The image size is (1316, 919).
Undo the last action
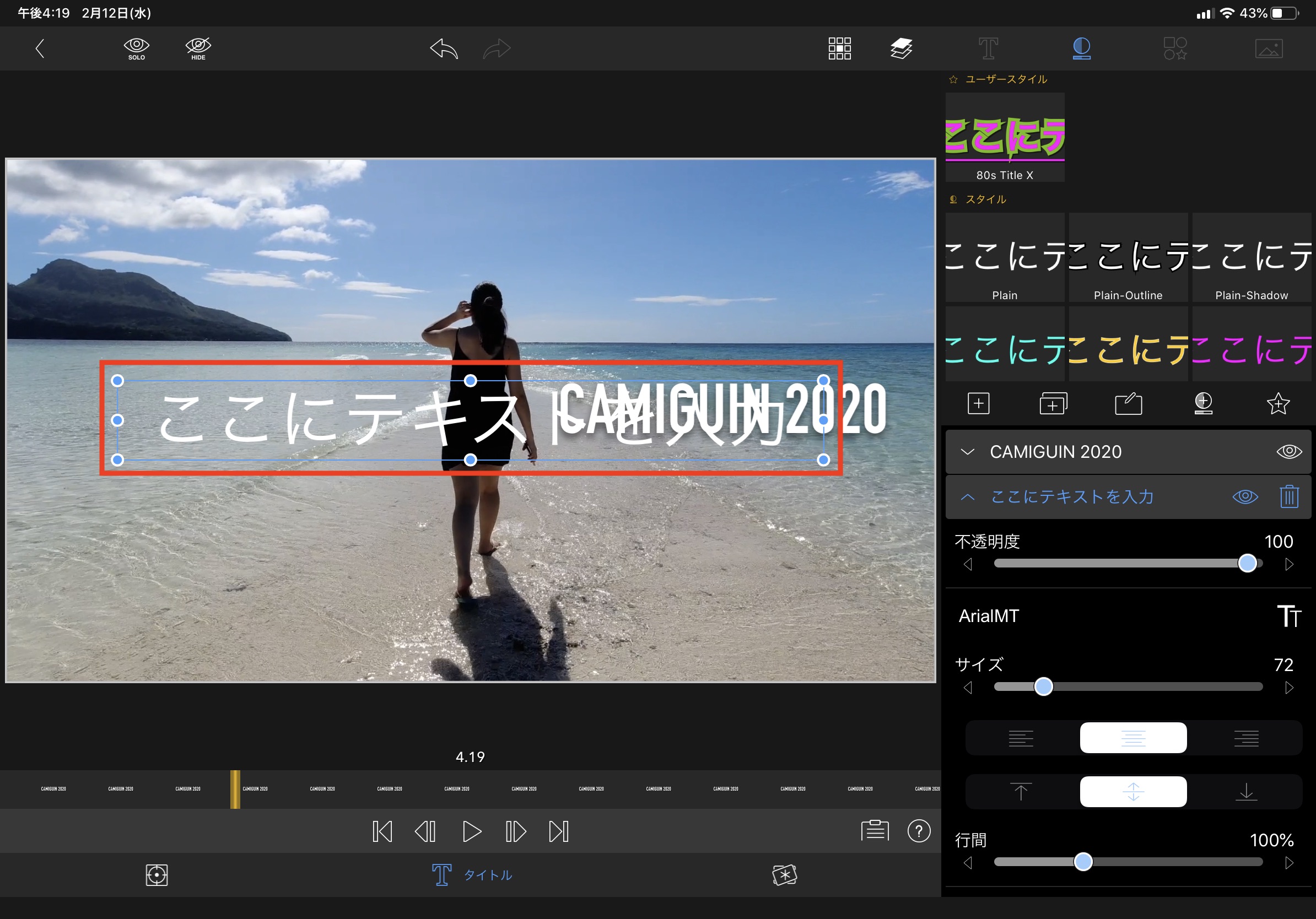pyautogui.click(x=444, y=48)
